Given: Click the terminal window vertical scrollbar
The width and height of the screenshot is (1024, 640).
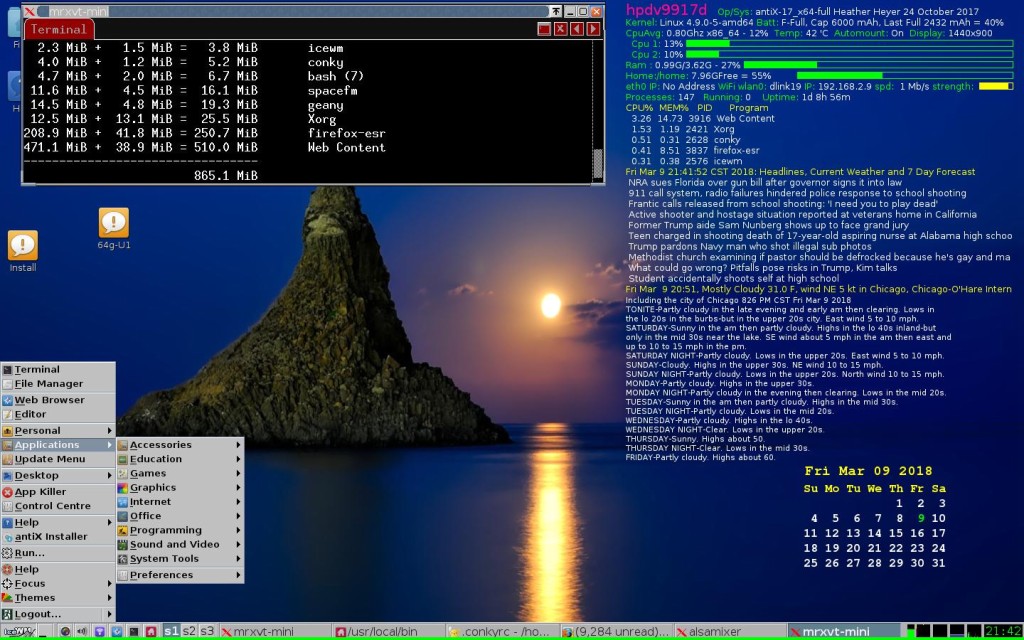Looking at the screenshot, I should coord(597,110).
